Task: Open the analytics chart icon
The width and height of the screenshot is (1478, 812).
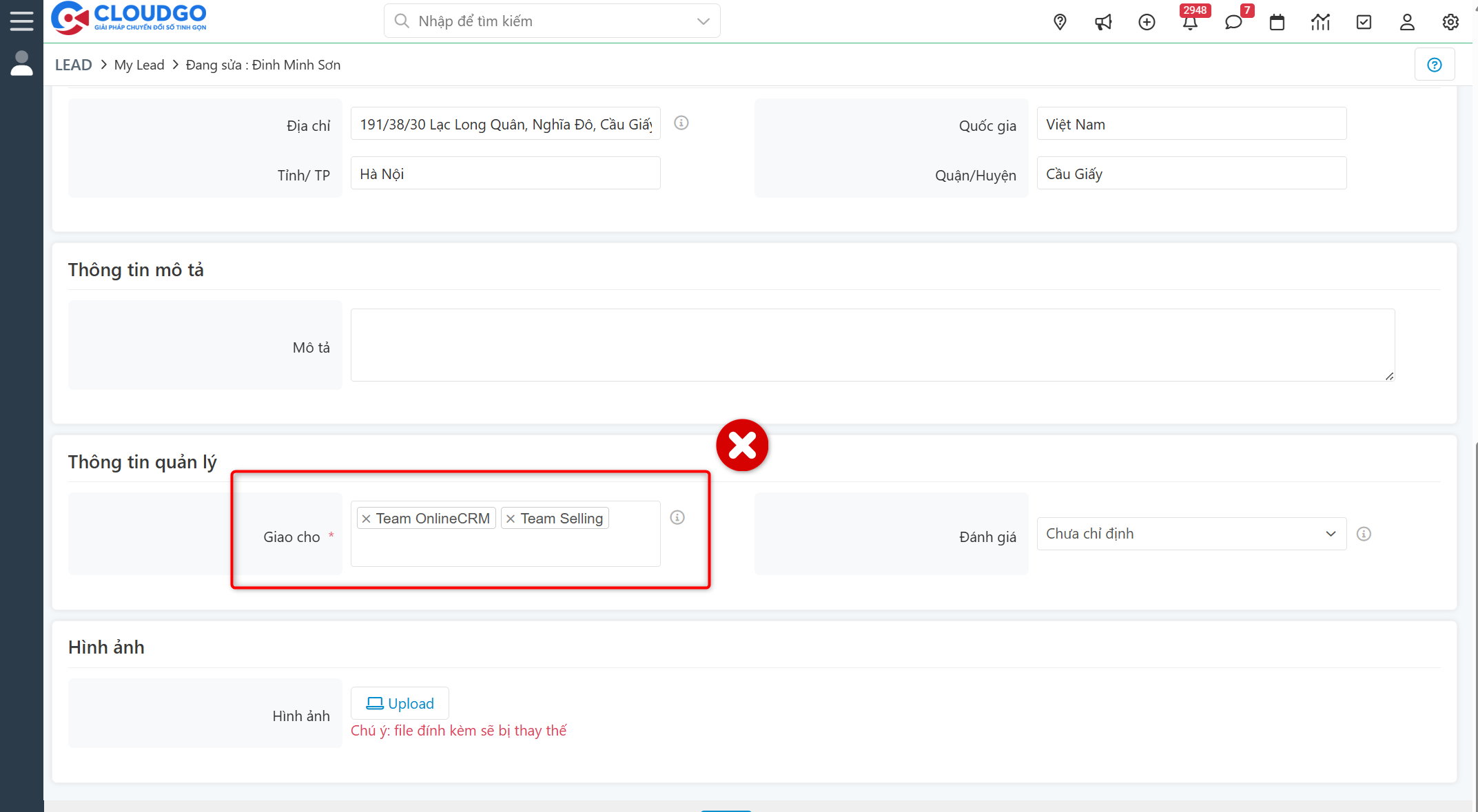Action: point(1320,22)
